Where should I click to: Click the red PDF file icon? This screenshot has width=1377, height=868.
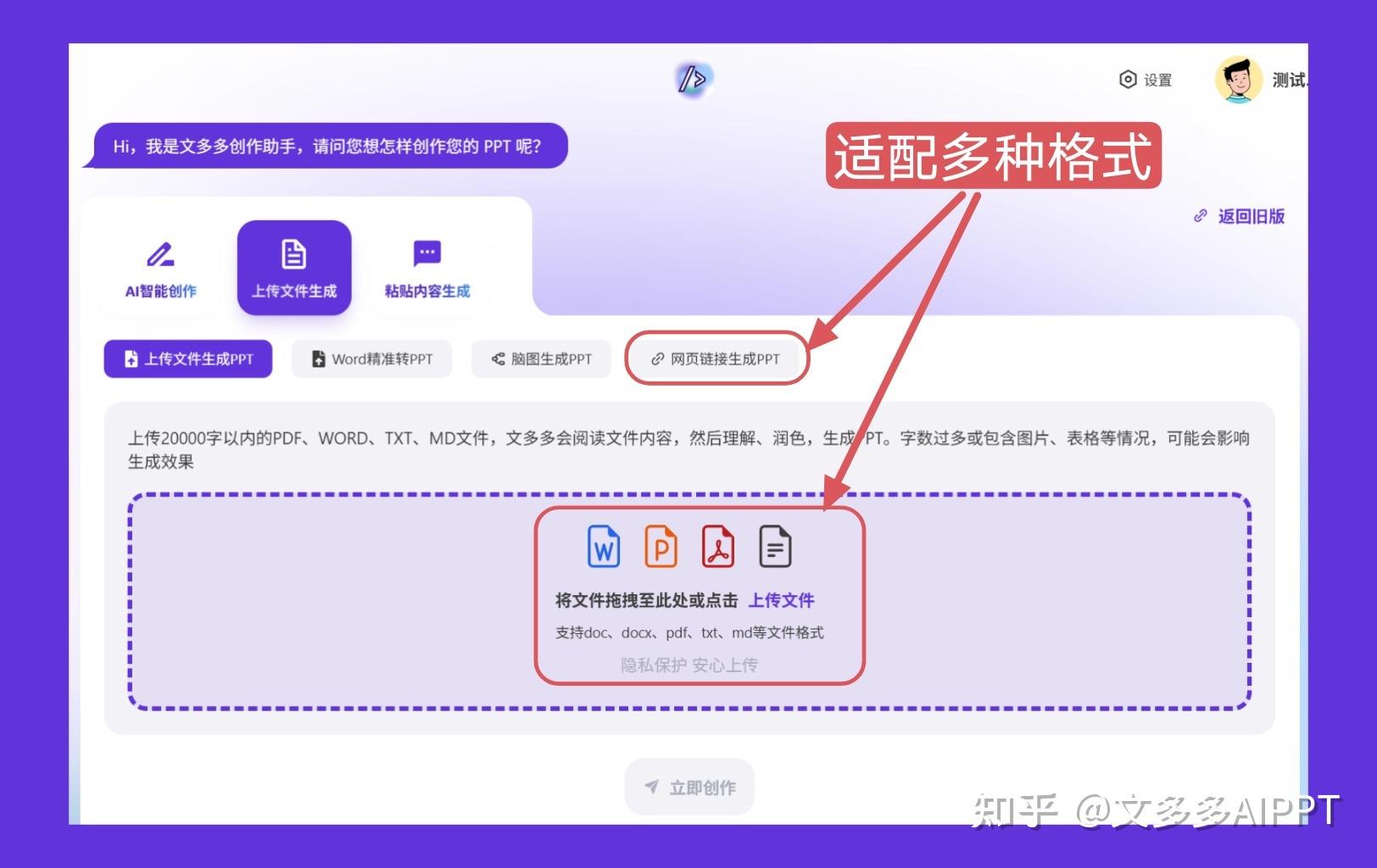coord(718,547)
